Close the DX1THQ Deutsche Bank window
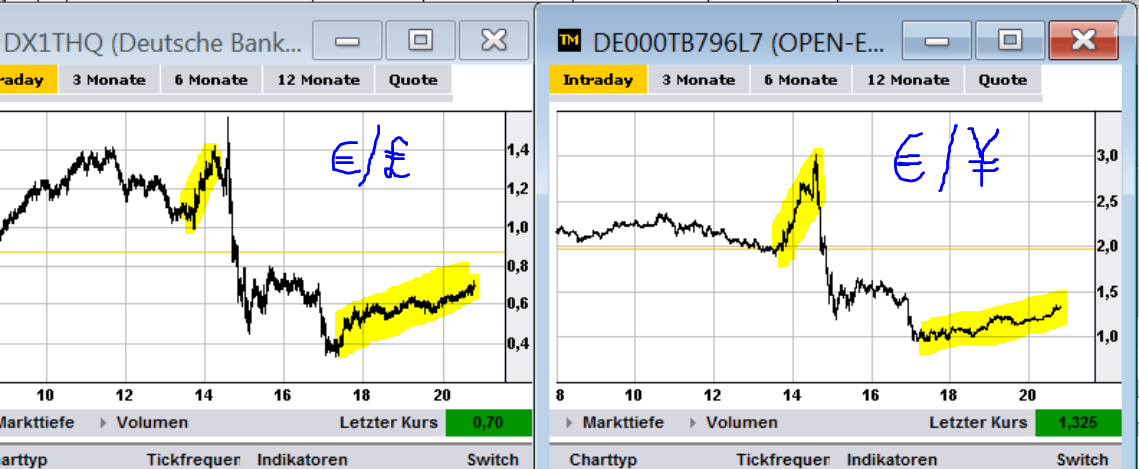 pyautogui.click(x=494, y=40)
